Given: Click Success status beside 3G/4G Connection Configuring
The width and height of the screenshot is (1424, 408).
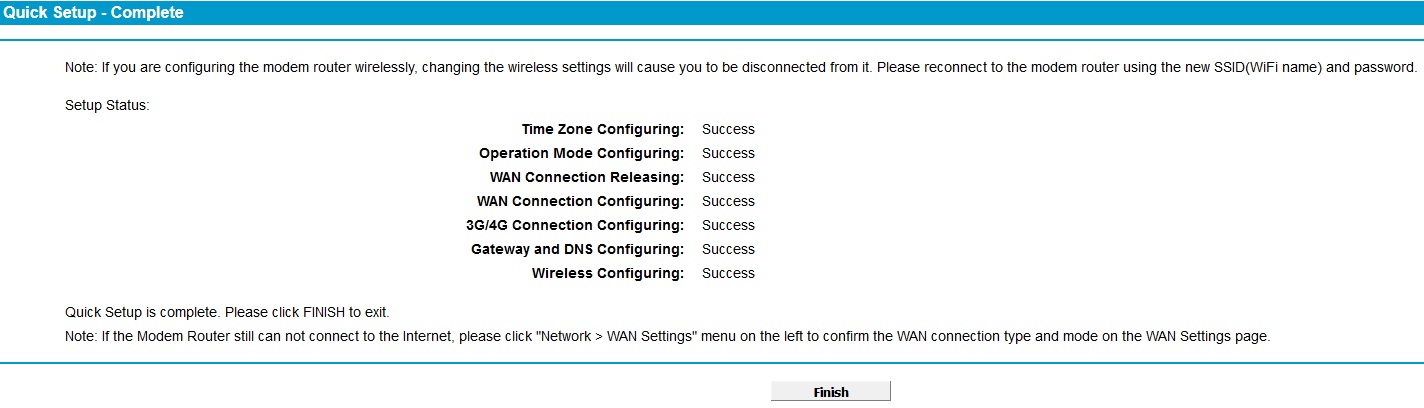Looking at the screenshot, I should (x=728, y=225).
